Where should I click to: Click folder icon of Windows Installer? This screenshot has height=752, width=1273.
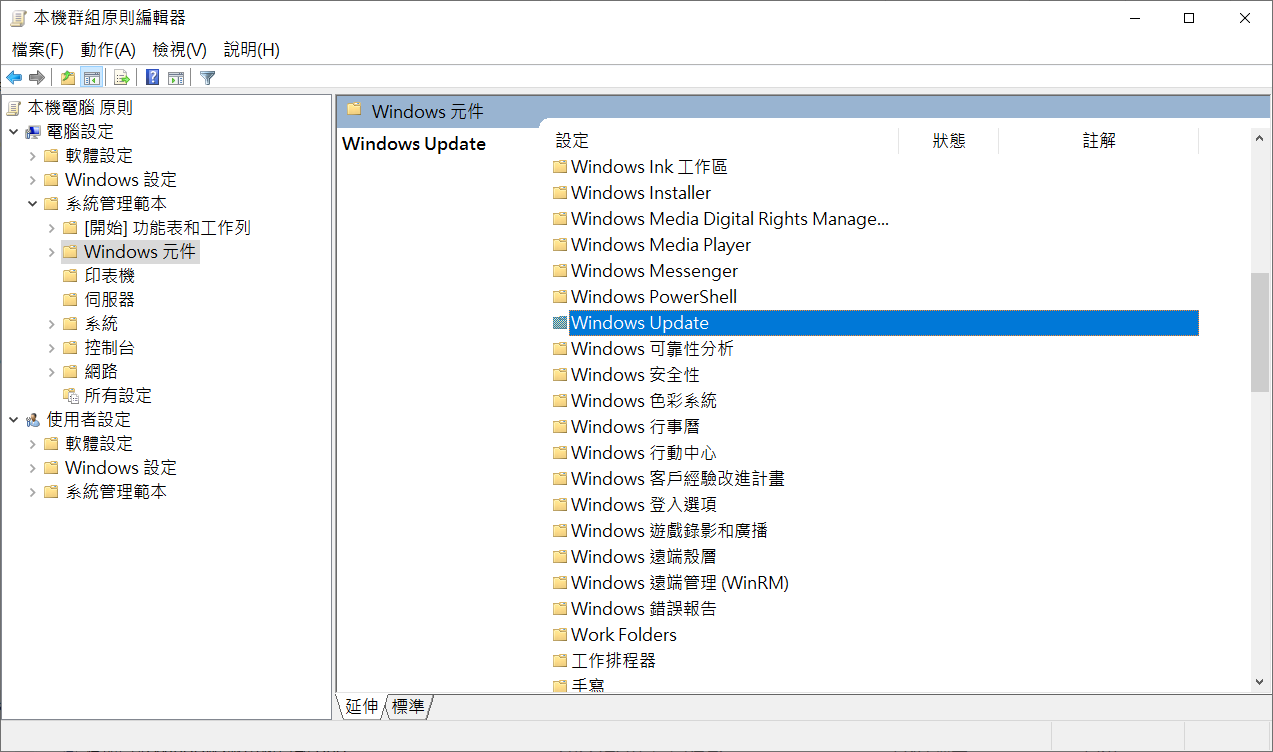(x=560, y=193)
